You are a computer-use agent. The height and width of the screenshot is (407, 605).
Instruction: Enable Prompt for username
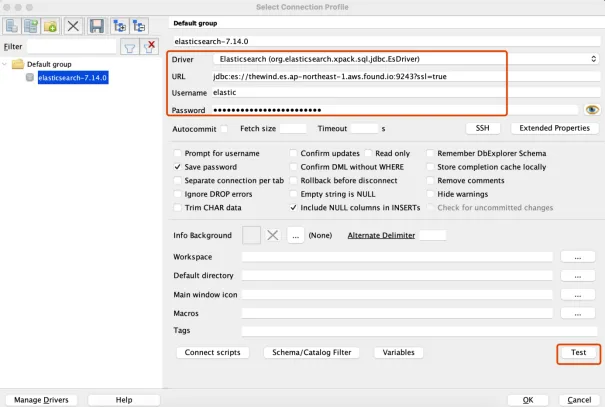pyautogui.click(x=177, y=153)
